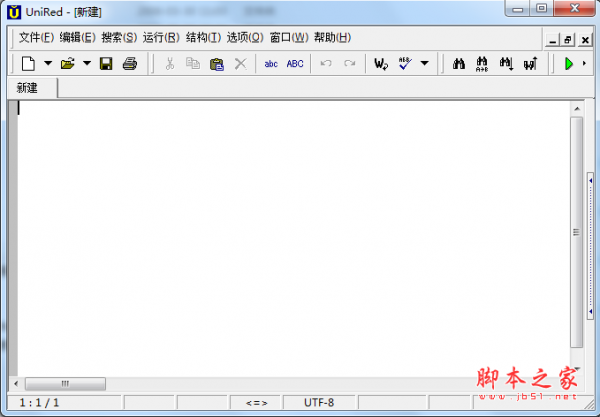Click the horizontal scrollbar left arrow
This screenshot has height=417, width=600.
pos(16,383)
